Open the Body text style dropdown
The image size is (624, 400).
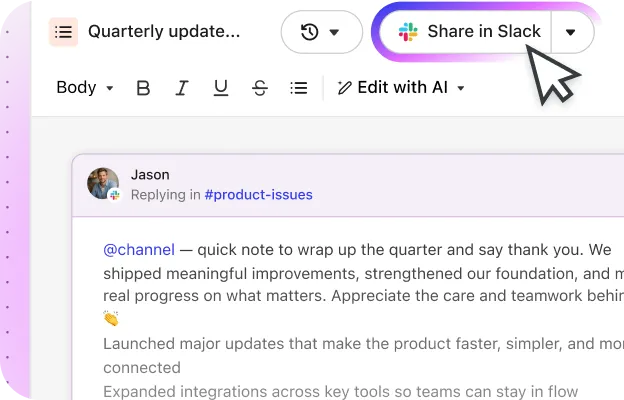tap(85, 88)
